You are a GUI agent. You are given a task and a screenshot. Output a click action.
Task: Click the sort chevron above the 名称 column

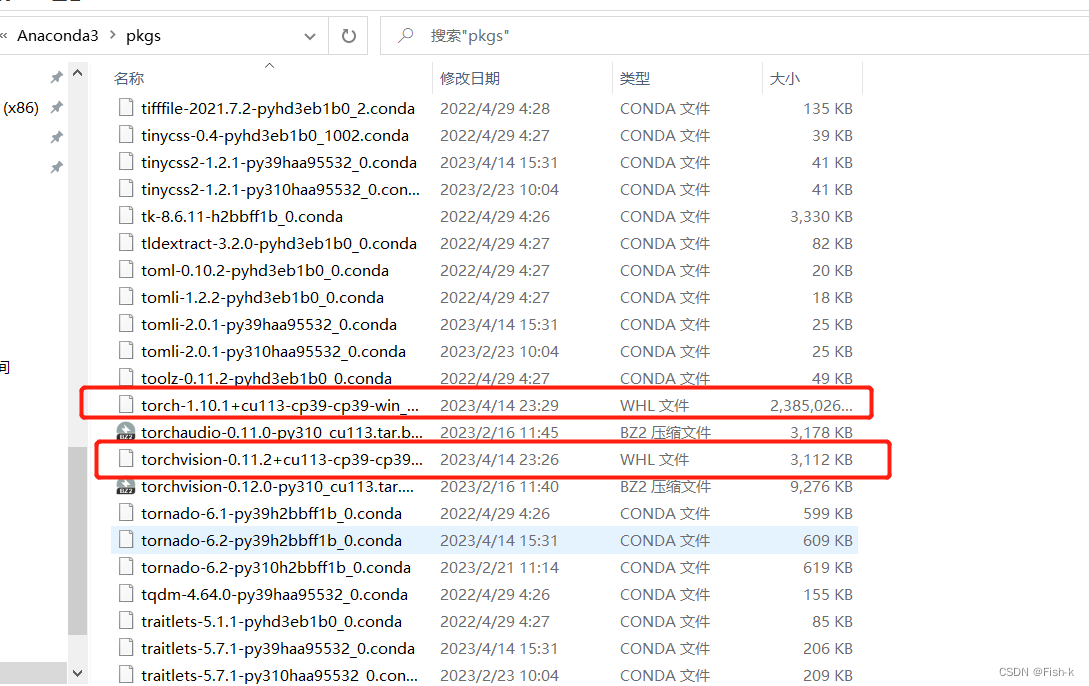pyautogui.click(x=268, y=66)
